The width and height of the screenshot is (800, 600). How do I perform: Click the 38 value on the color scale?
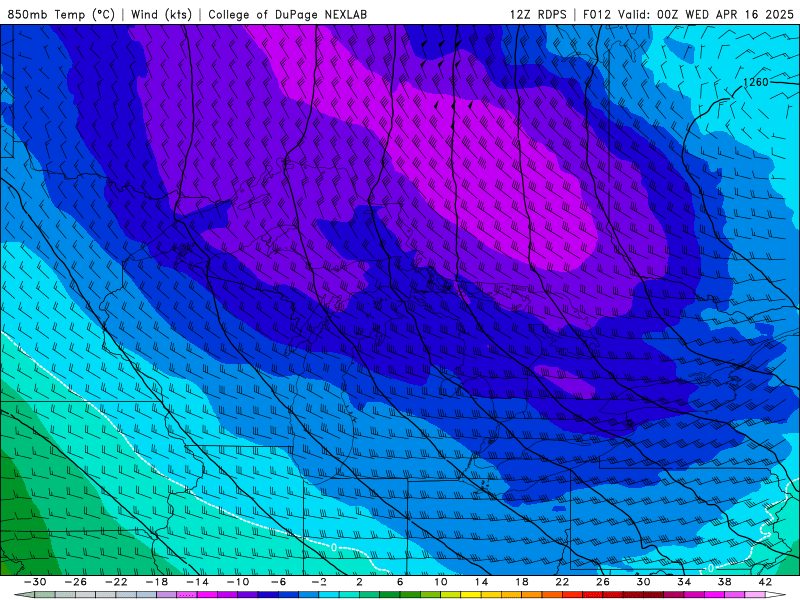724,582
